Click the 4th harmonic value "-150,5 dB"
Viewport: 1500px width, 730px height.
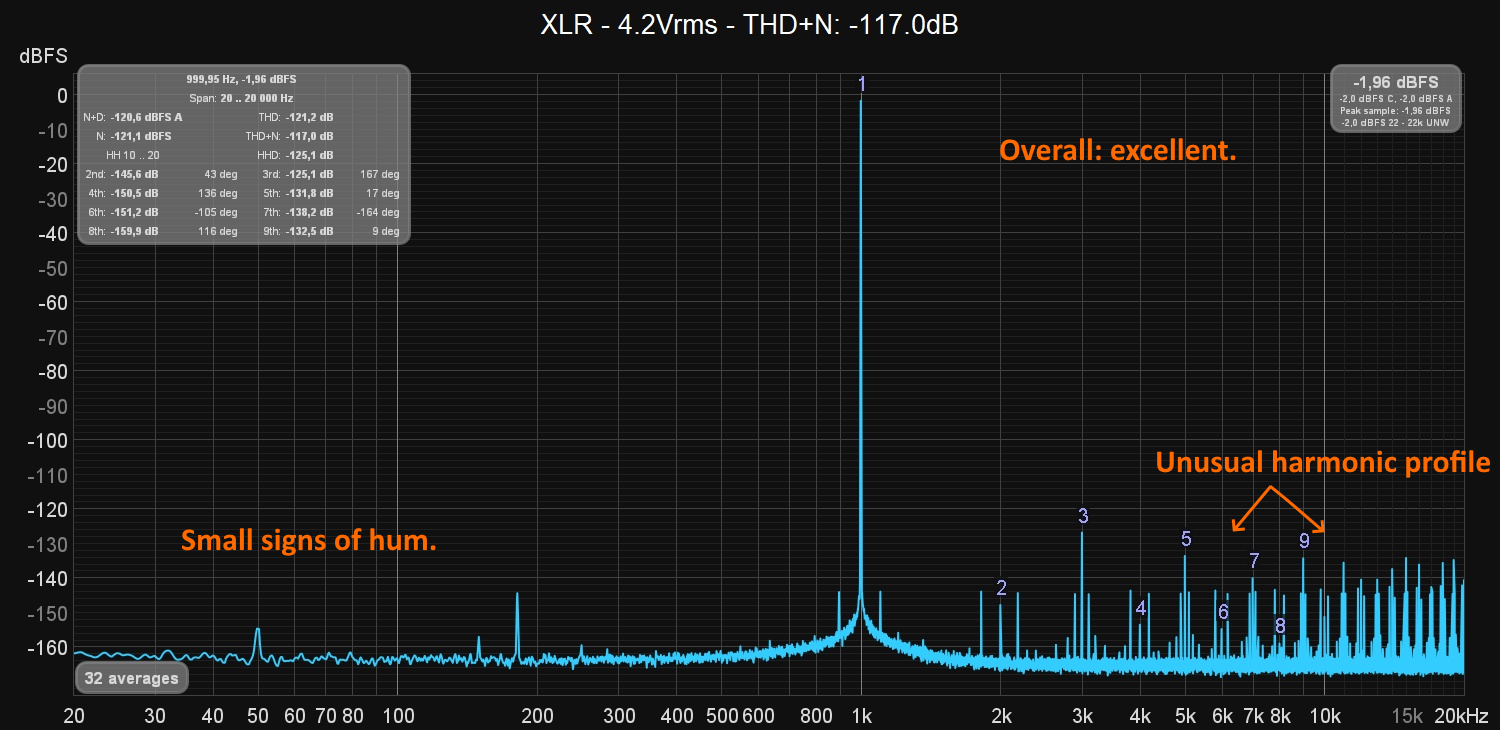pos(134,193)
